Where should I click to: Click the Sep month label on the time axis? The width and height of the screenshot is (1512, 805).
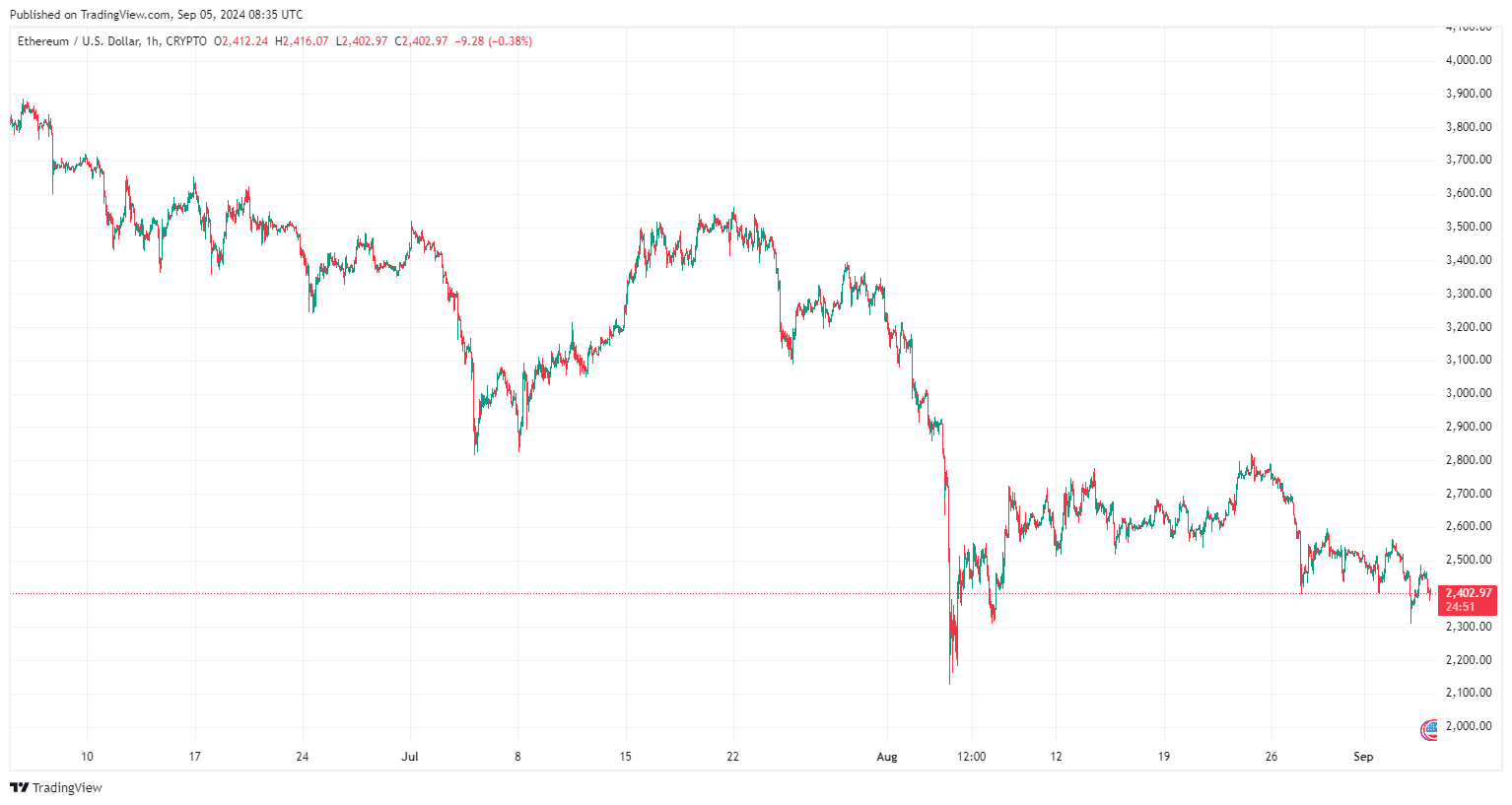[1363, 757]
